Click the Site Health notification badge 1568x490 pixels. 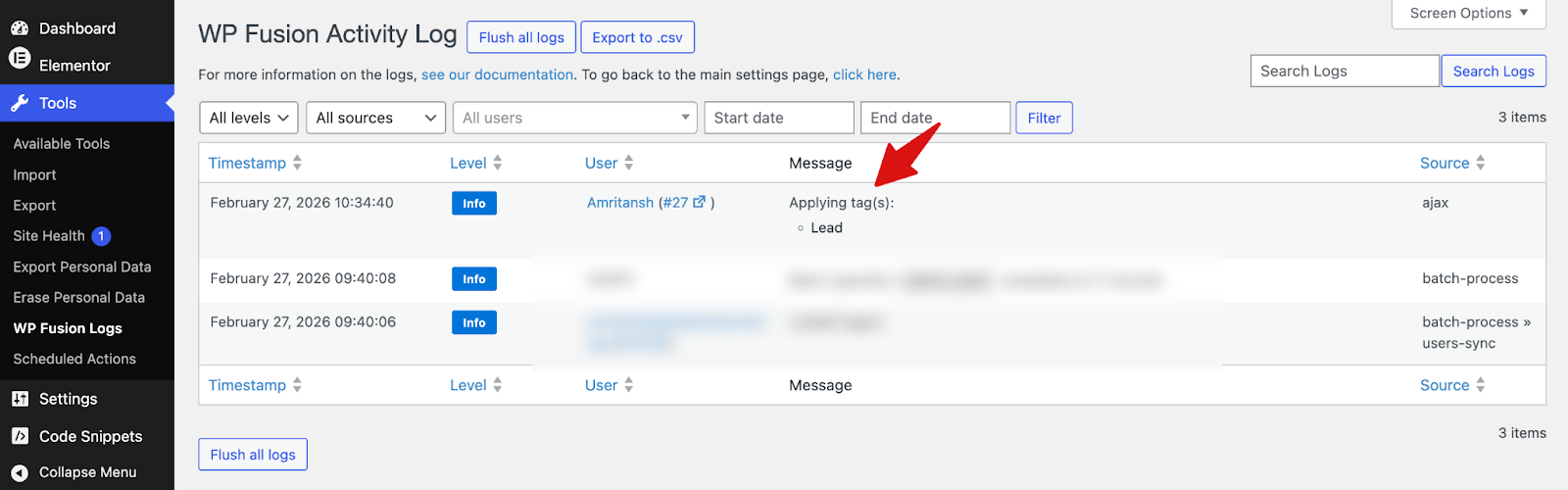[101, 236]
